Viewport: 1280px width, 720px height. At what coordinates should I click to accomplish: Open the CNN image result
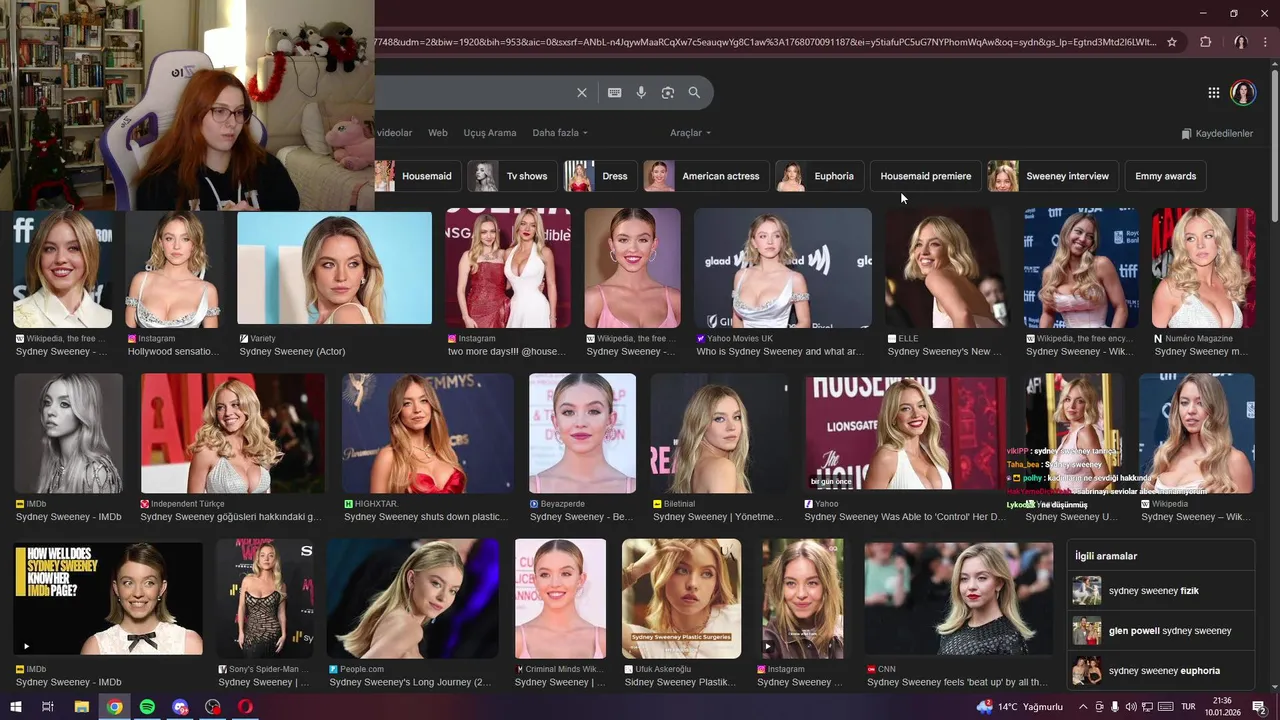[x=958, y=598]
